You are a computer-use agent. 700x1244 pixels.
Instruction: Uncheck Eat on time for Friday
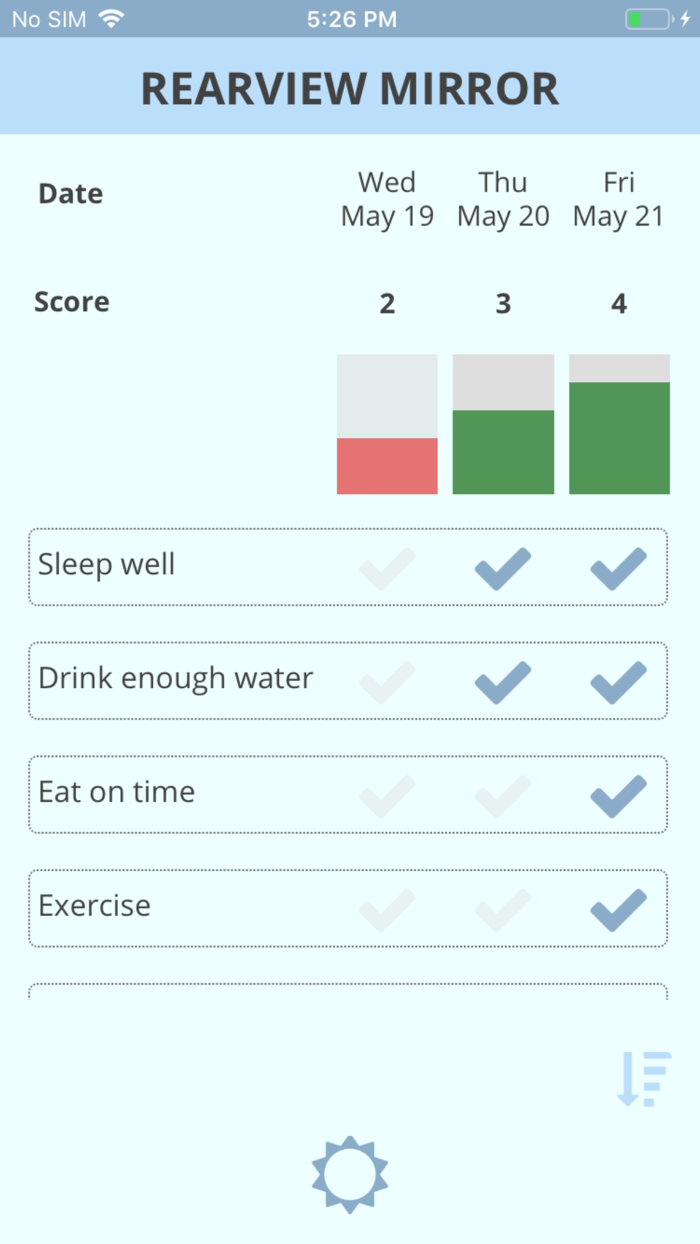tap(618, 797)
